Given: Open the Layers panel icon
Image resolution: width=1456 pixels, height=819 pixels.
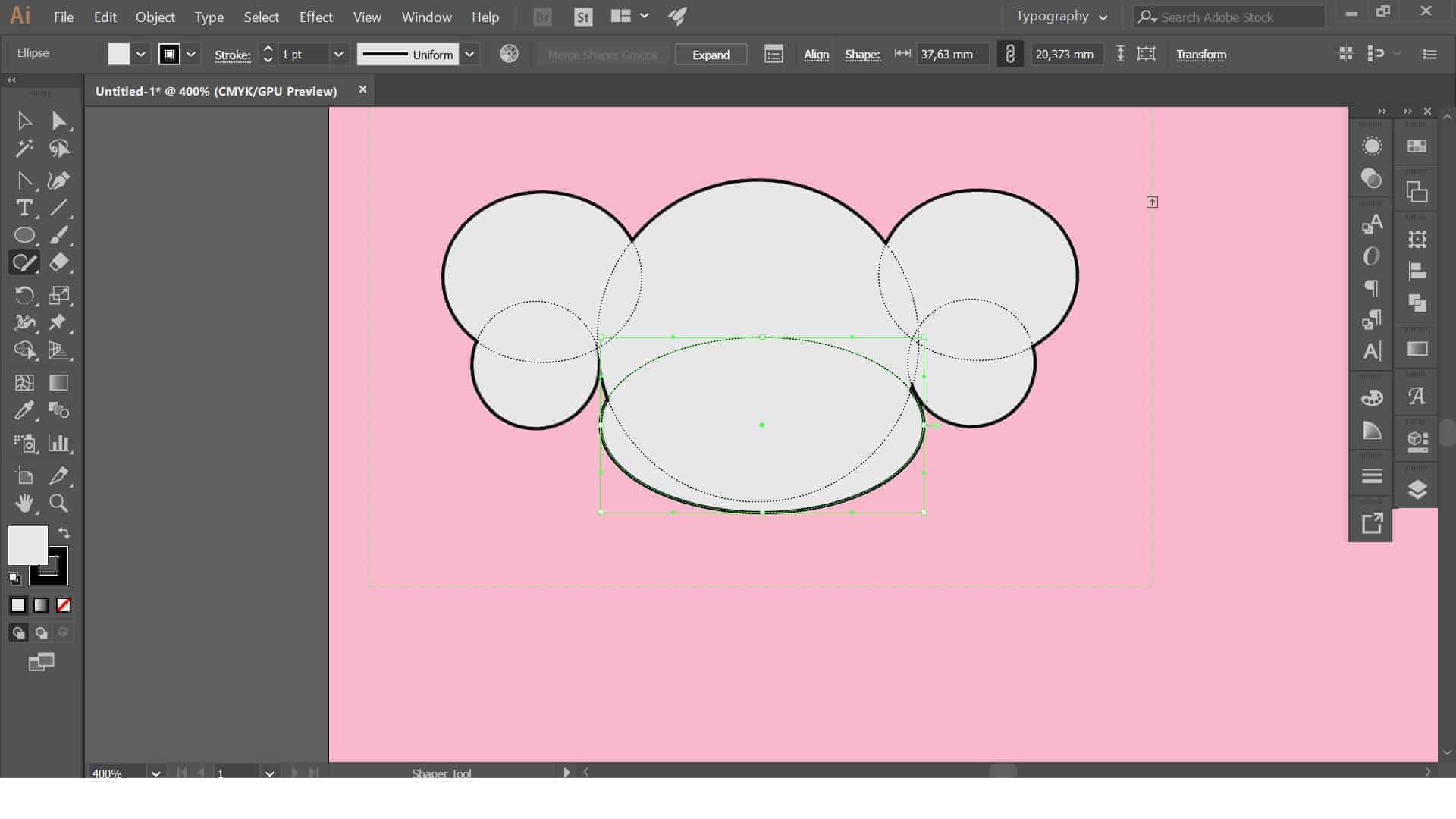Looking at the screenshot, I should (x=1417, y=490).
